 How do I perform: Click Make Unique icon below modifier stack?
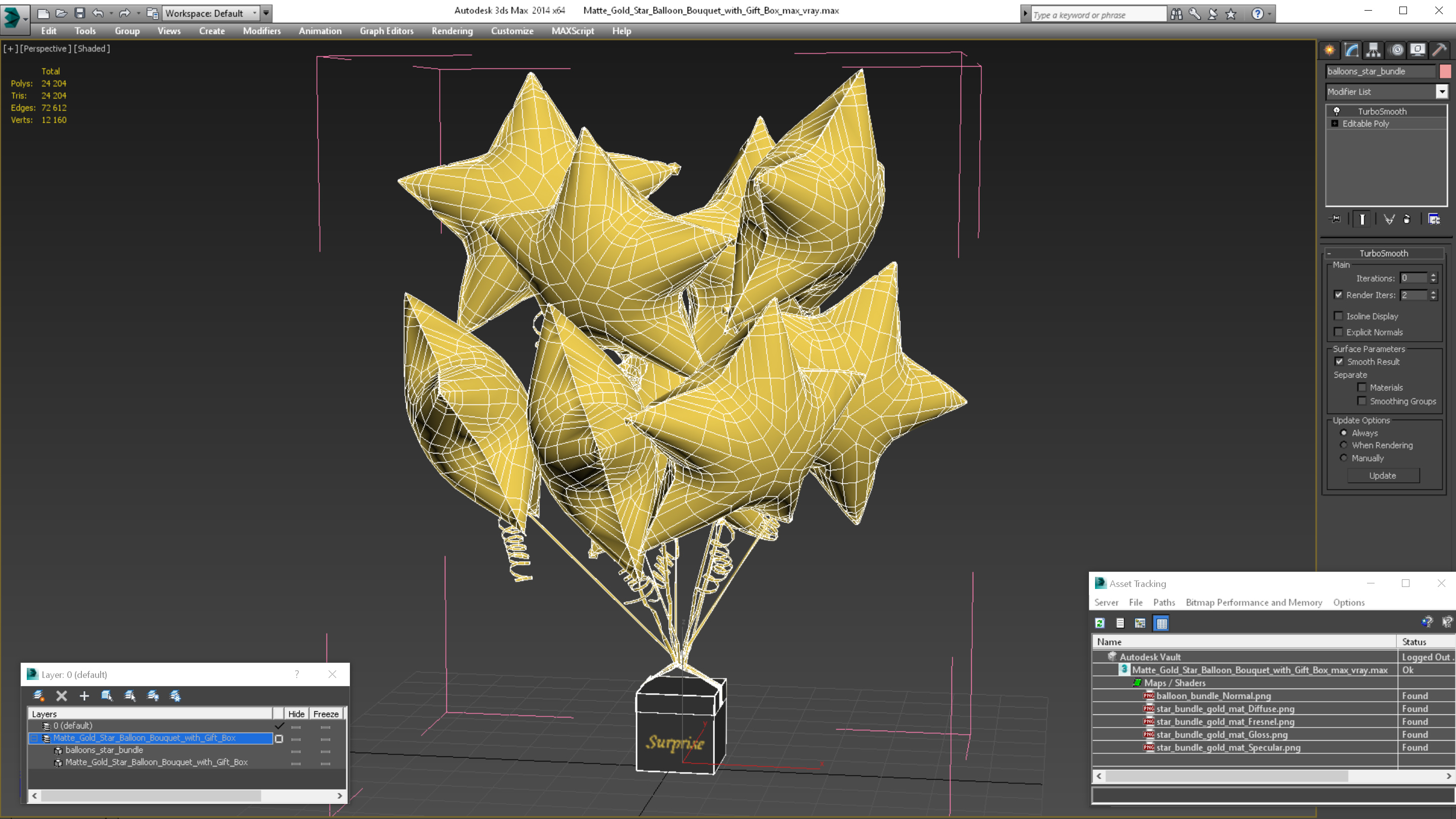(x=1389, y=219)
